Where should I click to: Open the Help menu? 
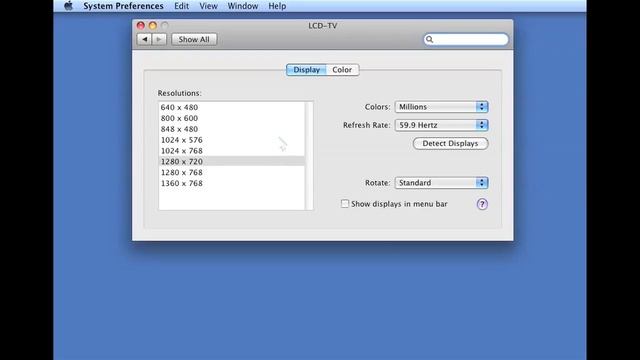(x=277, y=6)
